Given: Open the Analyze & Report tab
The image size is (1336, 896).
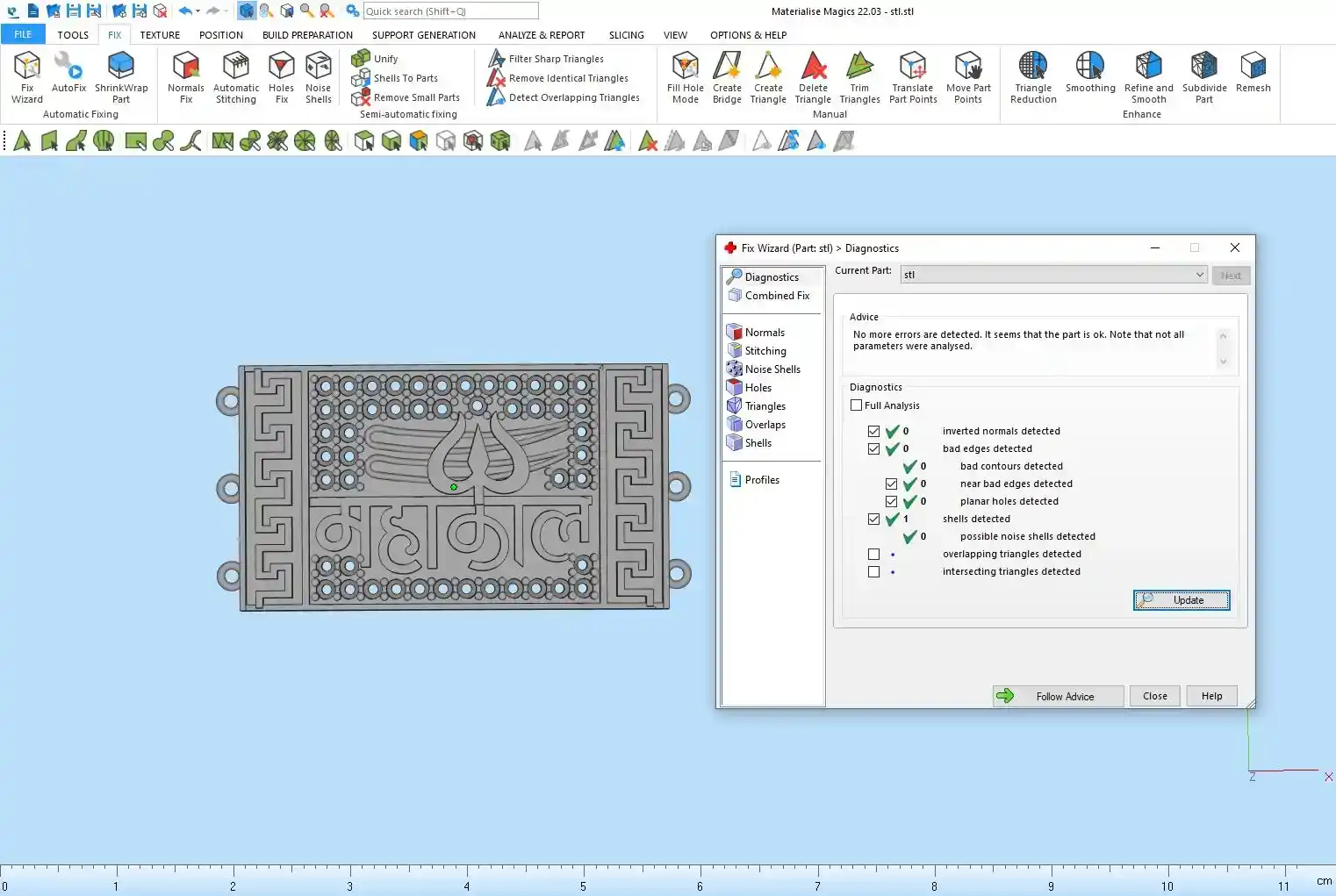Looking at the screenshot, I should pyautogui.click(x=541, y=35).
